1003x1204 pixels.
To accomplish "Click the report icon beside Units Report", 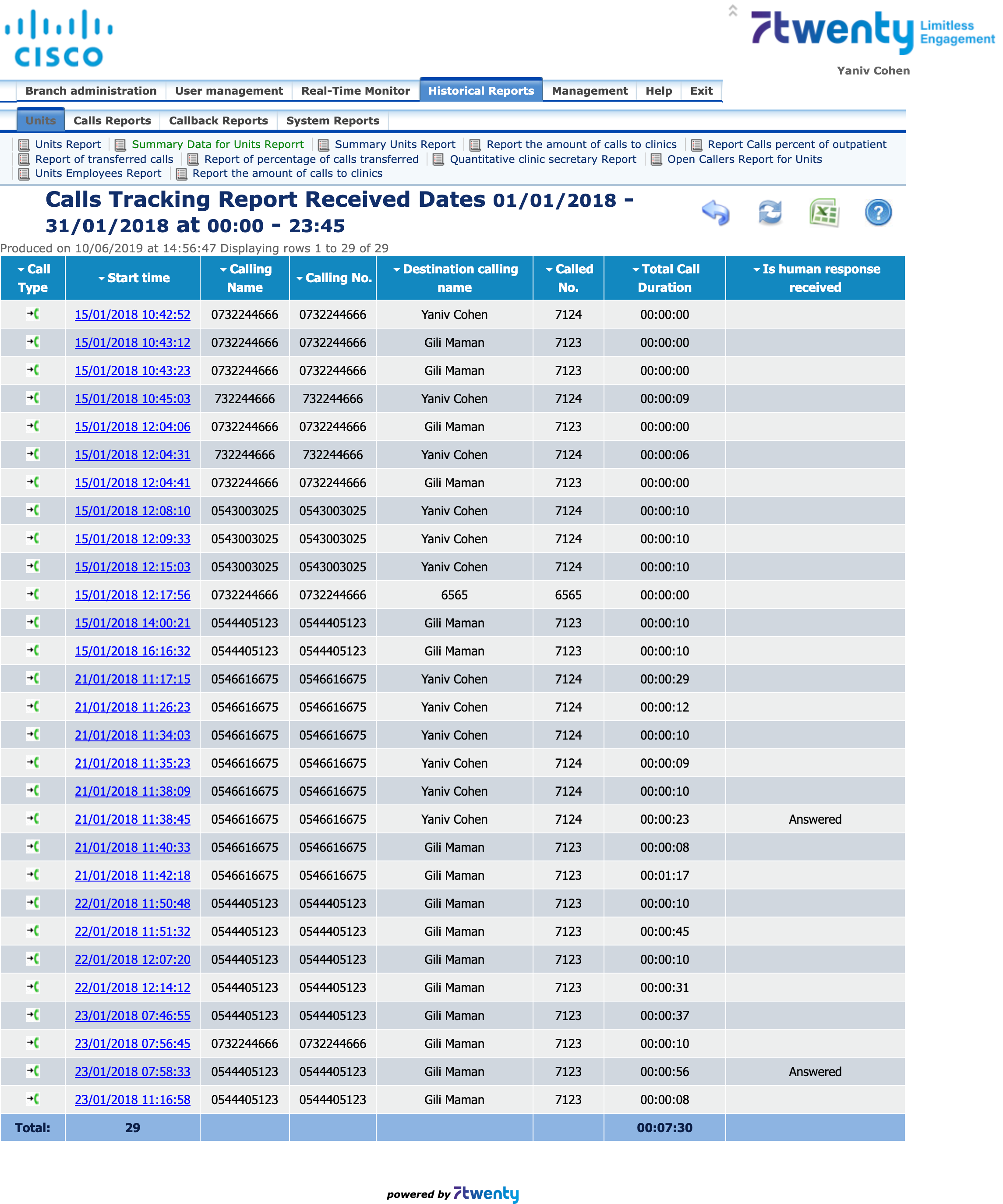I will coord(24,145).
